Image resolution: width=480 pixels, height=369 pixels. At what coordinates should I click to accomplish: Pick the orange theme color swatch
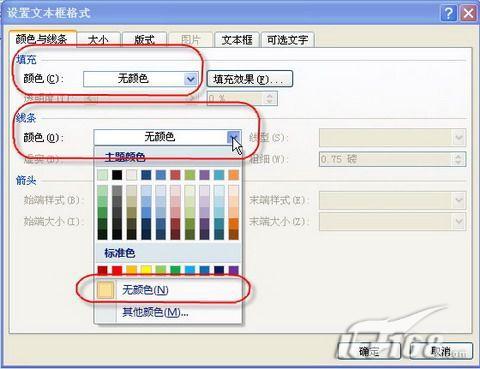pyautogui.click(x=234, y=175)
